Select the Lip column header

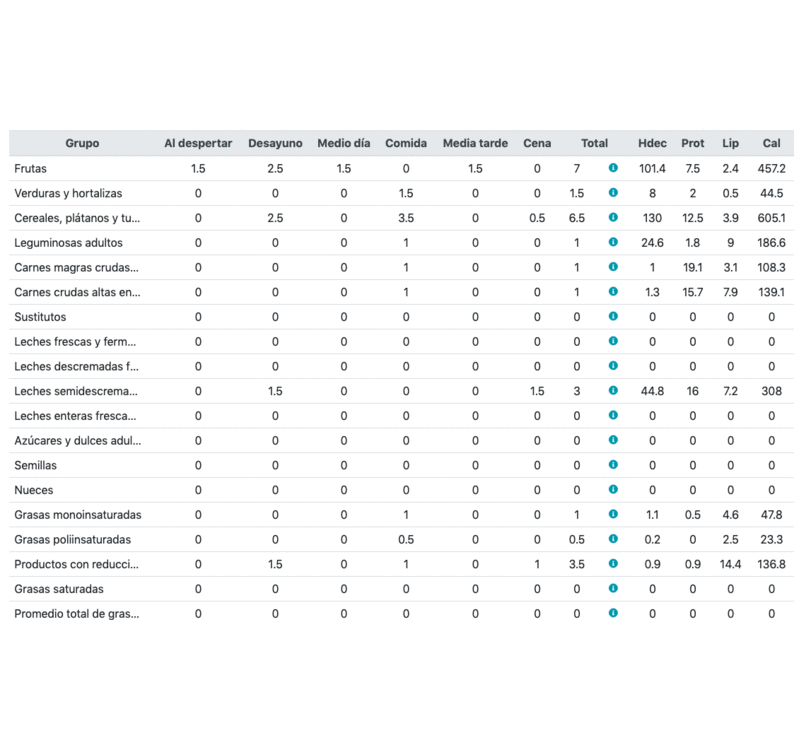click(x=730, y=143)
